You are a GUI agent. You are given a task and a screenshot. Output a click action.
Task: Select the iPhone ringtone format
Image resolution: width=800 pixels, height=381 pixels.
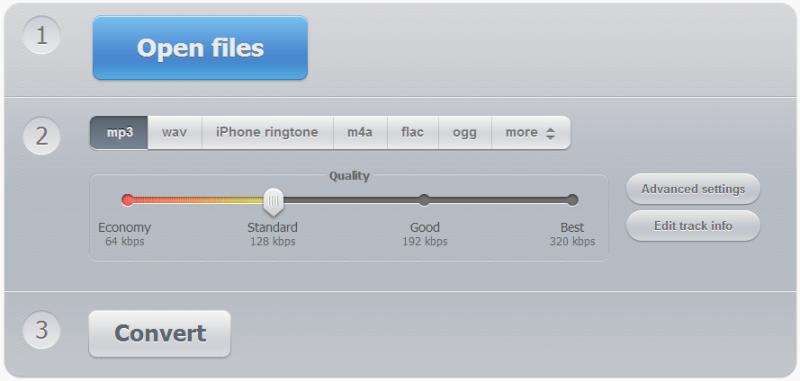click(267, 133)
